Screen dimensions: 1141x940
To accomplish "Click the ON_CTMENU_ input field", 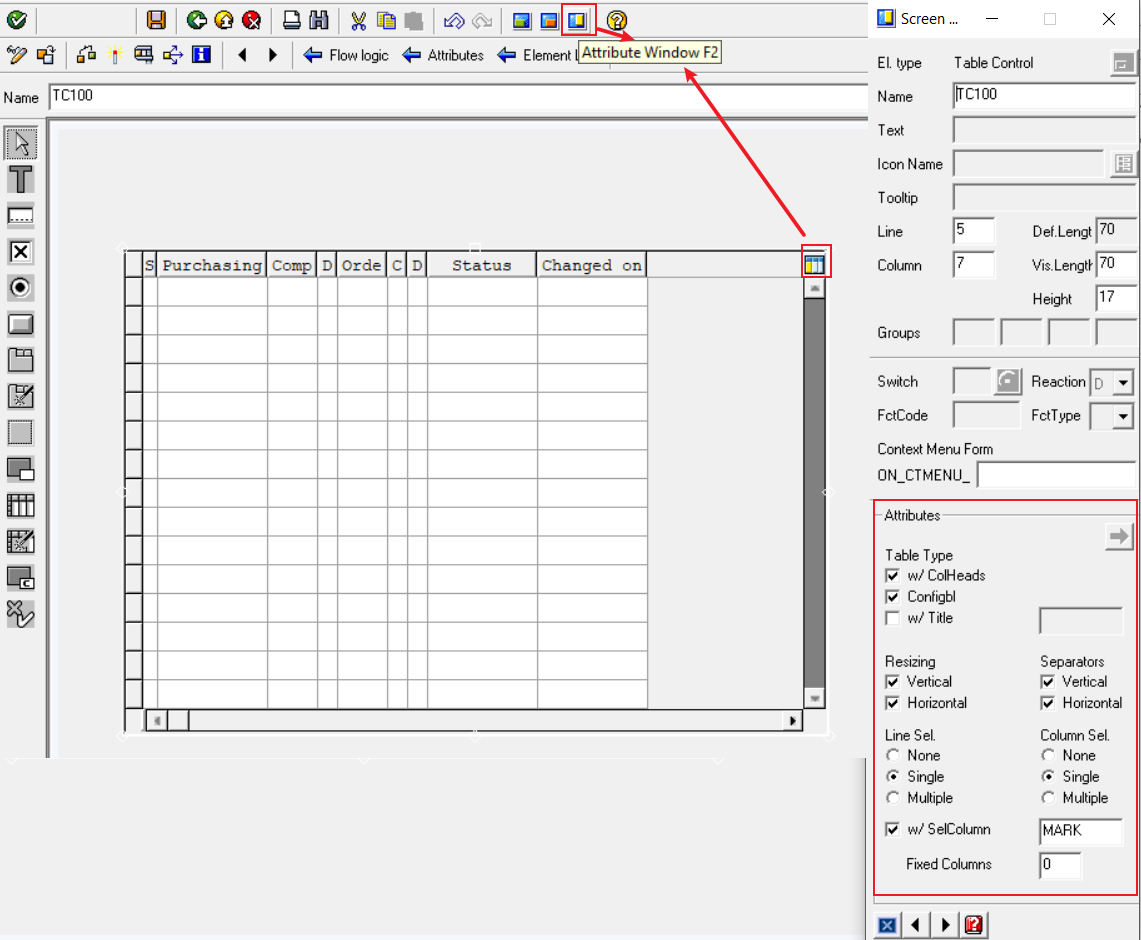I will click(x=1056, y=475).
